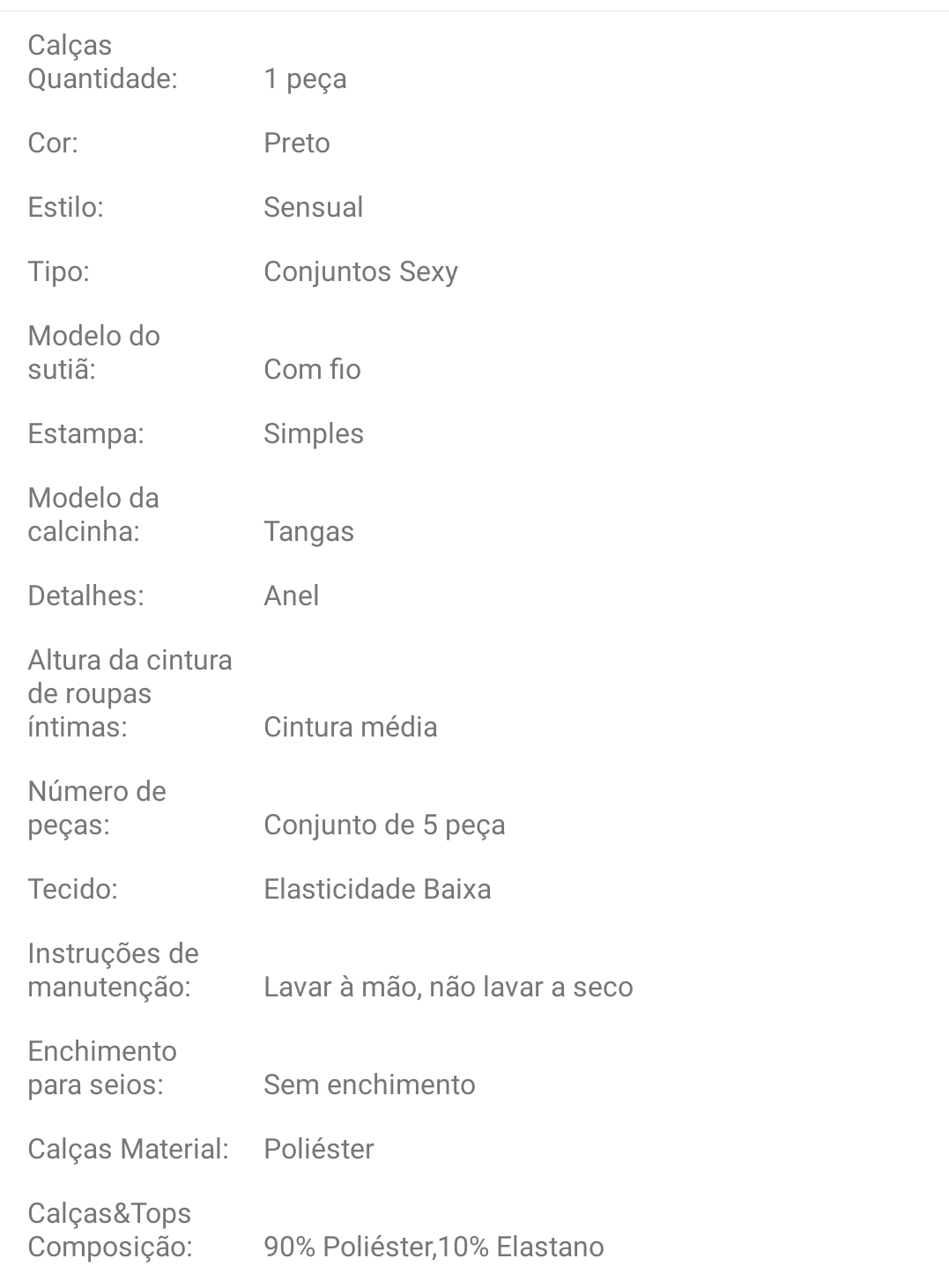Viewport: 949px width, 1288px height.
Task: Tap the "Cor:" label
Action: coord(53,143)
